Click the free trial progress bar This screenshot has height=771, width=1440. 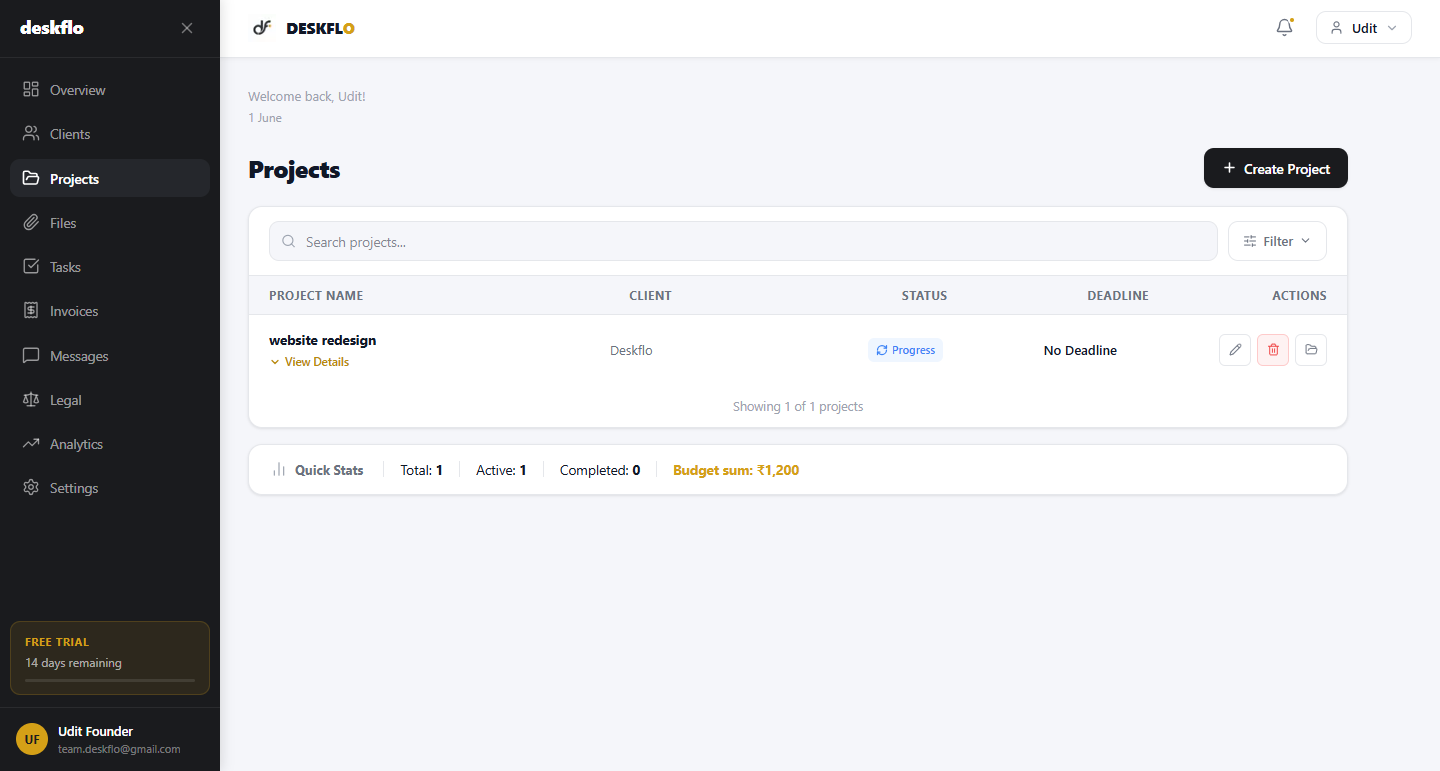(x=110, y=680)
